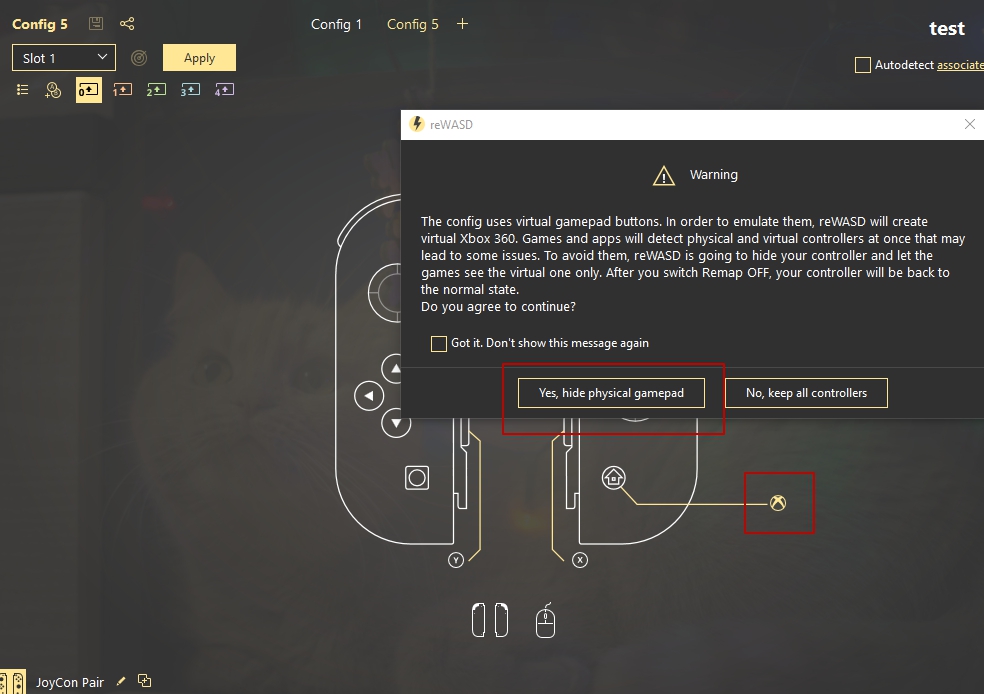This screenshot has width=984, height=694.
Task: Rename JoyCon Pair with the pencil icon
Action: tap(120, 681)
